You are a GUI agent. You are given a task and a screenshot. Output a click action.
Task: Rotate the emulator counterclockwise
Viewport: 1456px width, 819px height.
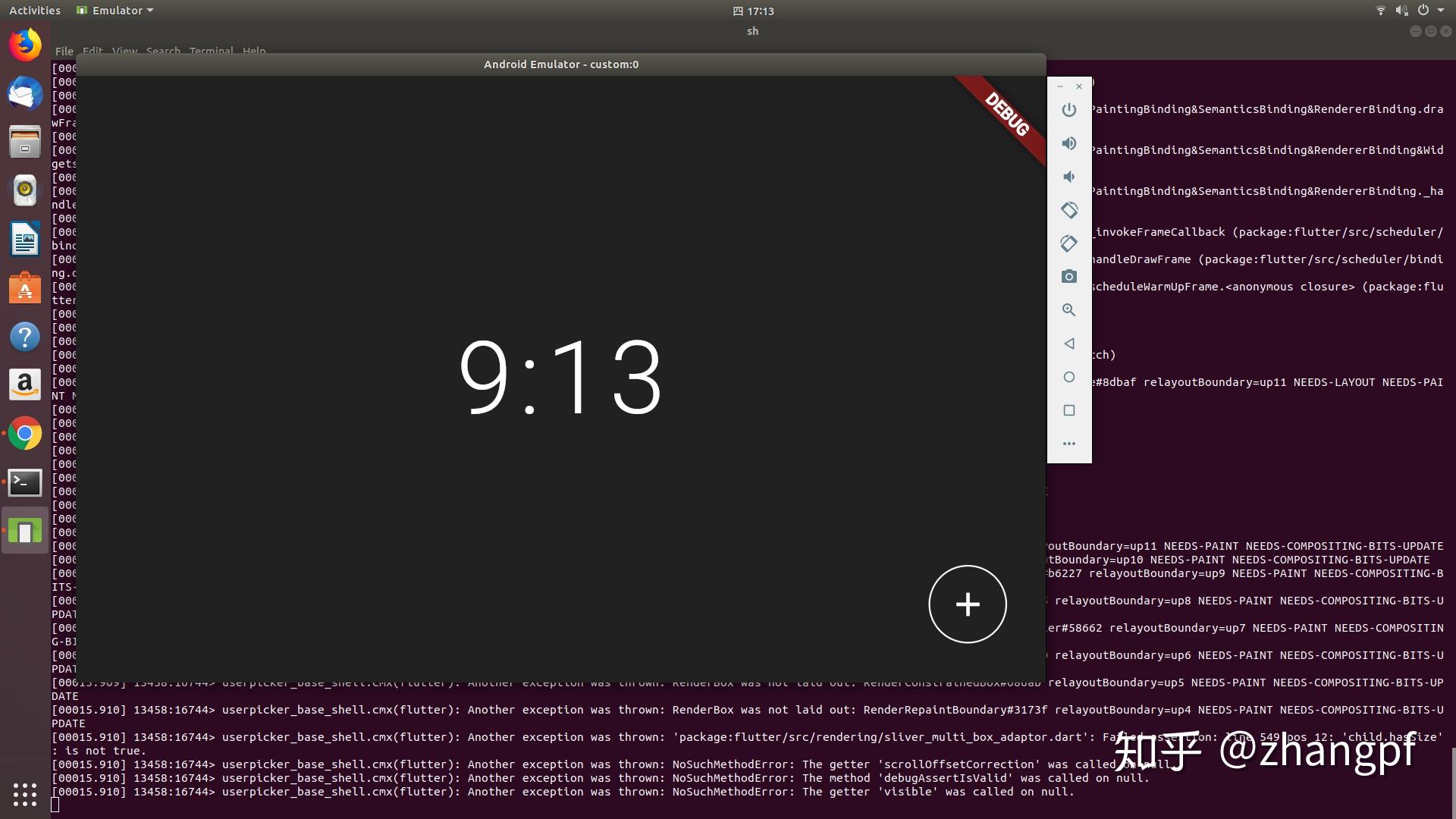pos(1069,210)
